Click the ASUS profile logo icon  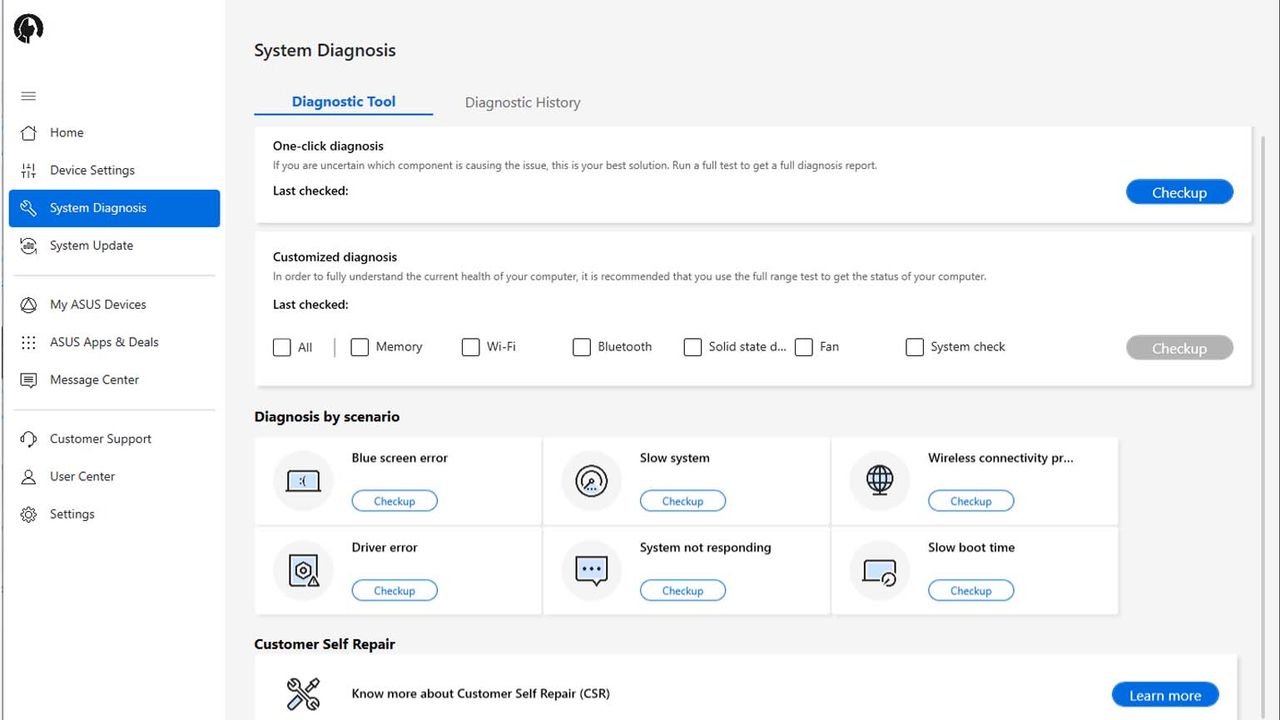pyautogui.click(x=28, y=29)
